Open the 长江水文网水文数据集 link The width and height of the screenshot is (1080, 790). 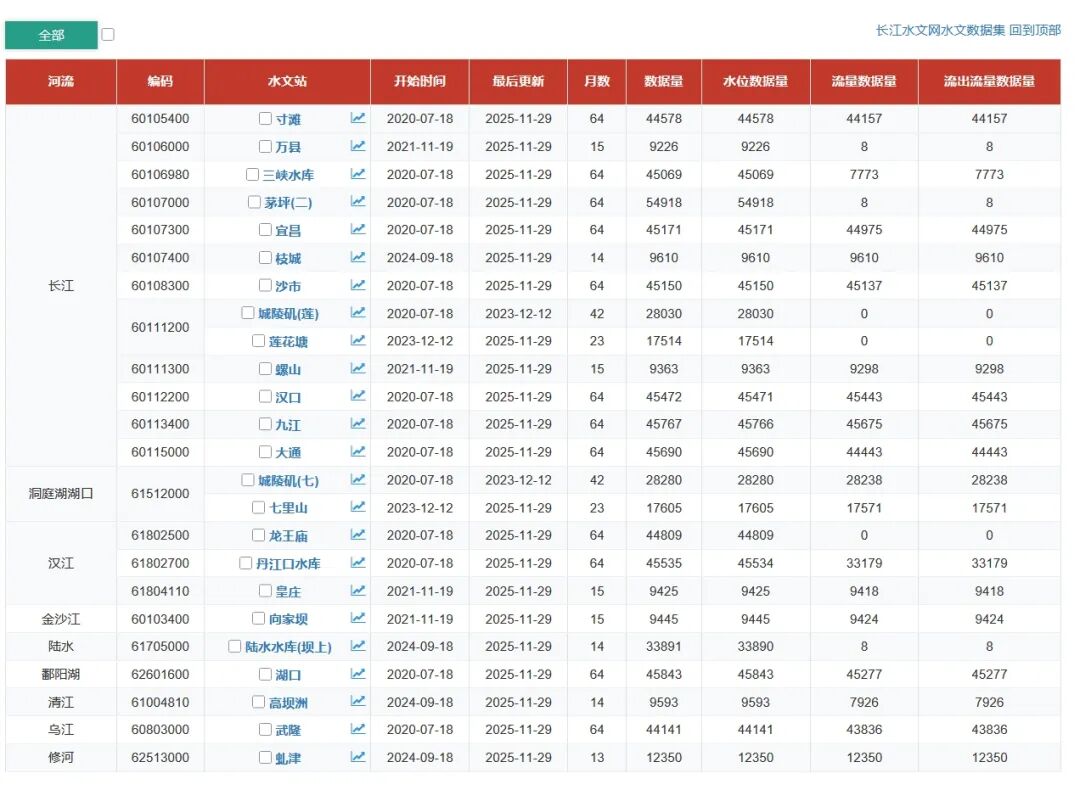pyautogui.click(x=940, y=30)
